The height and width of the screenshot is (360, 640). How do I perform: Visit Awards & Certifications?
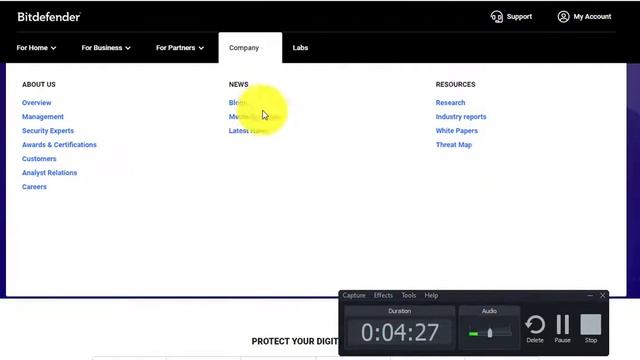pyautogui.click(x=59, y=145)
